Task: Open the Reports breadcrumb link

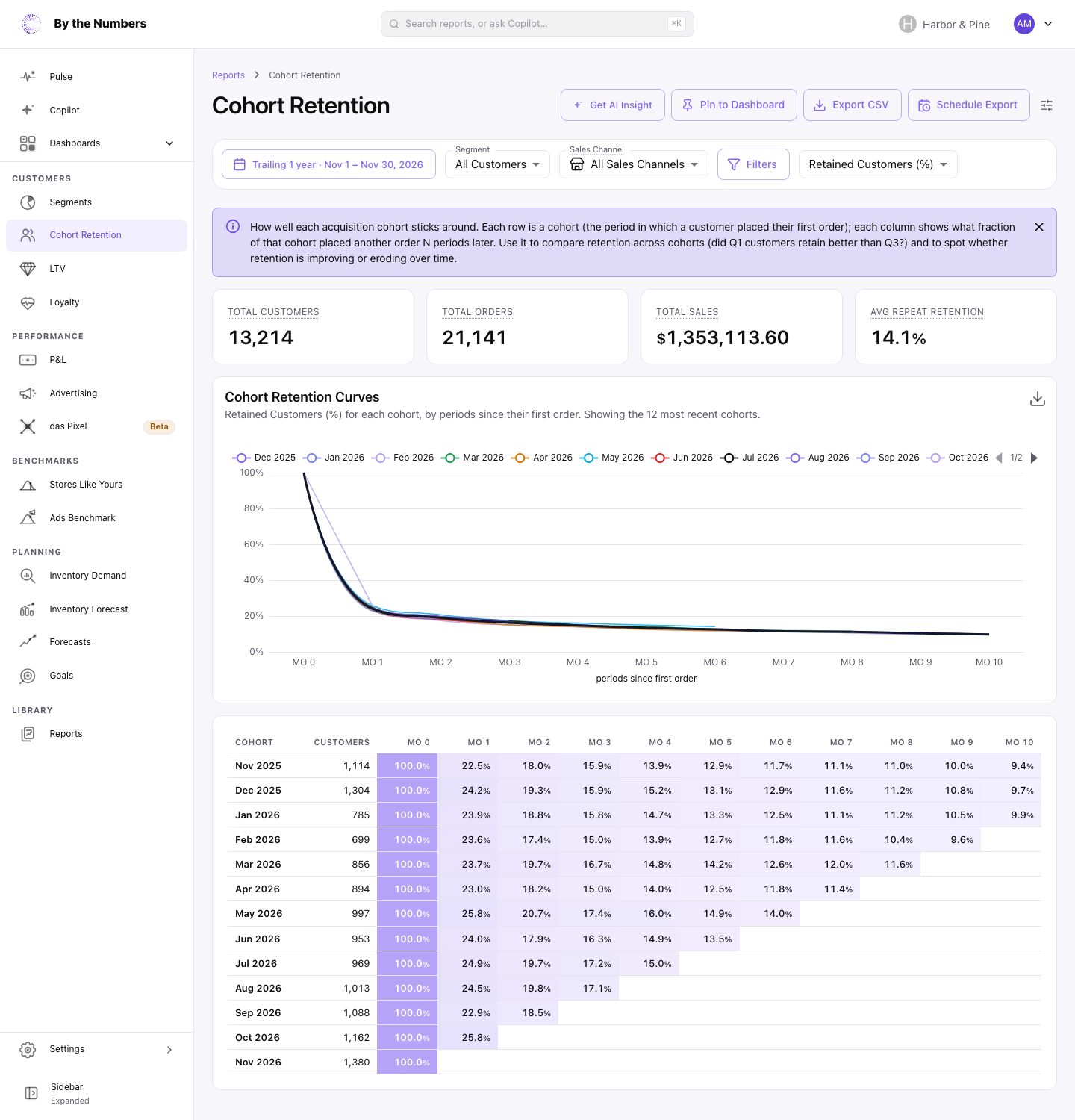Action: click(228, 75)
